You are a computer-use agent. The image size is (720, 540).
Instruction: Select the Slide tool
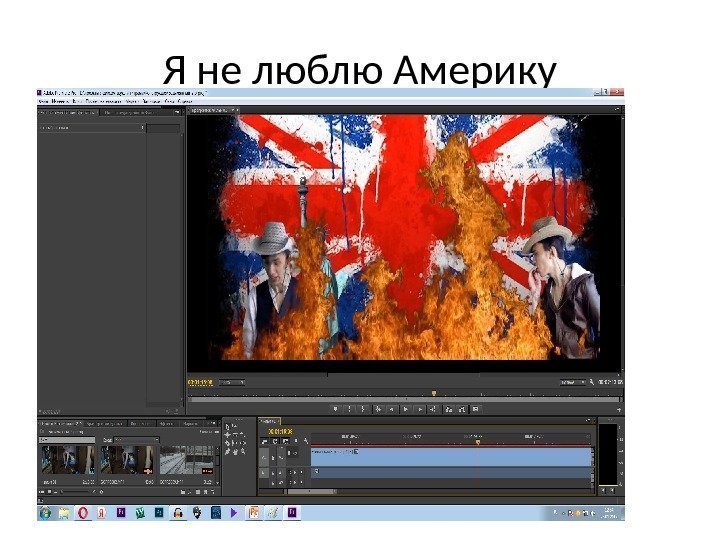[242, 443]
